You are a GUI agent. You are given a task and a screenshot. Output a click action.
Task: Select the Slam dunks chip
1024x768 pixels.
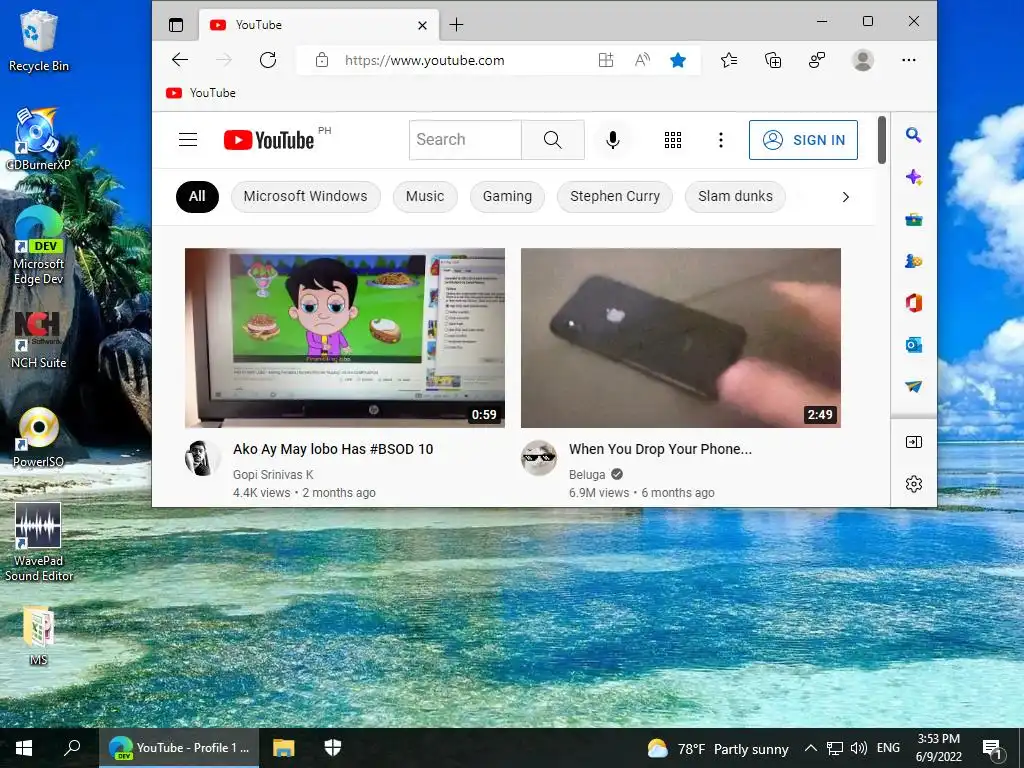pyautogui.click(x=735, y=197)
